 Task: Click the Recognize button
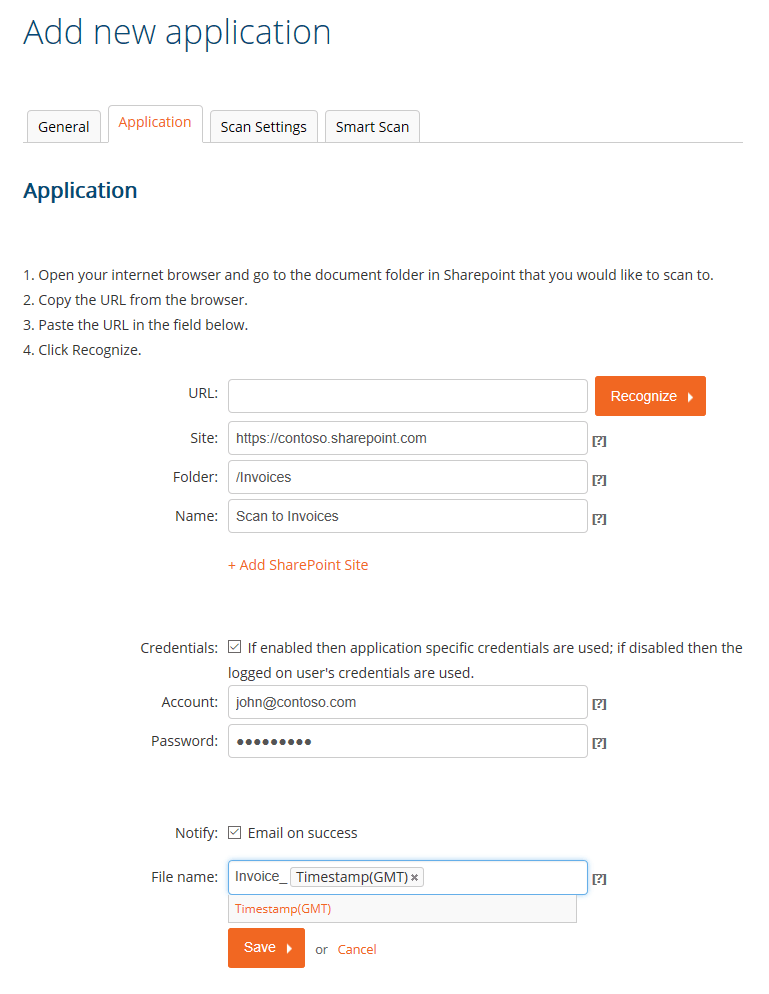(x=650, y=396)
